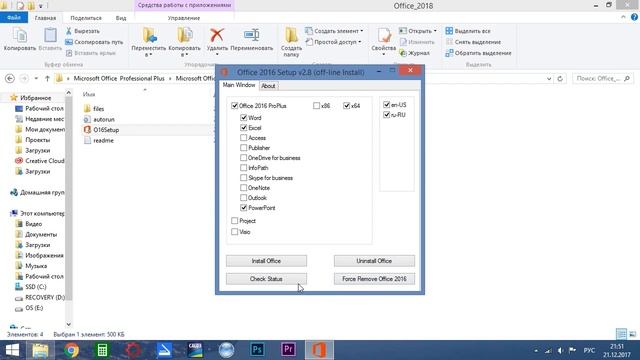Click Move to (Переместить в) icon
640x360 pixels.
pyautogui.click(x=149, y=36)
